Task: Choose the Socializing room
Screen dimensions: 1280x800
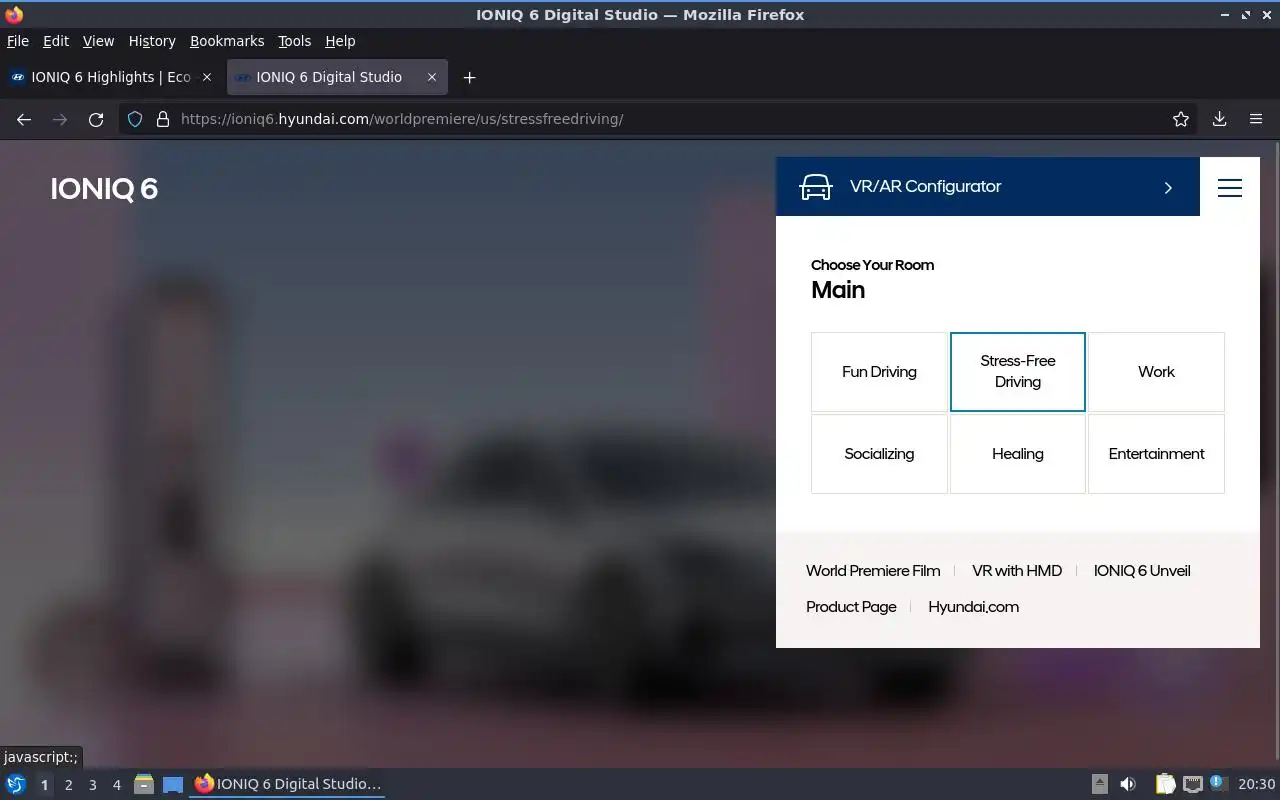Action: [879, 454]
